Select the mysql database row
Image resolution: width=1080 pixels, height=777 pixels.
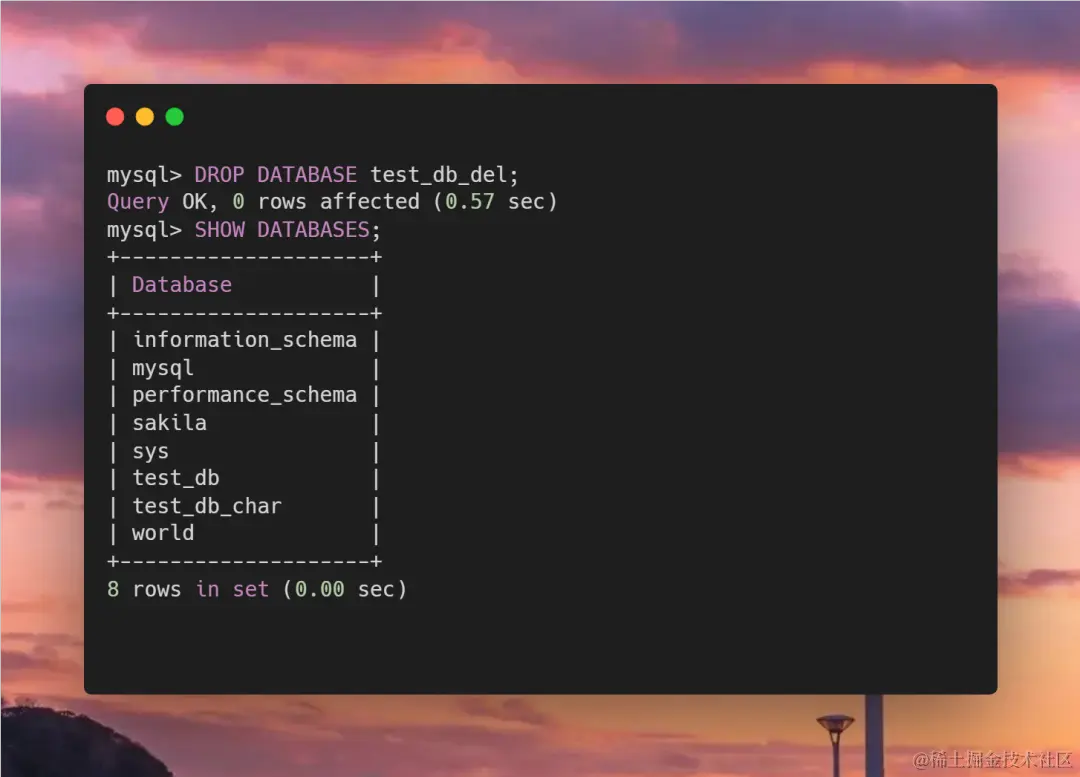click(x=245, y=369)
